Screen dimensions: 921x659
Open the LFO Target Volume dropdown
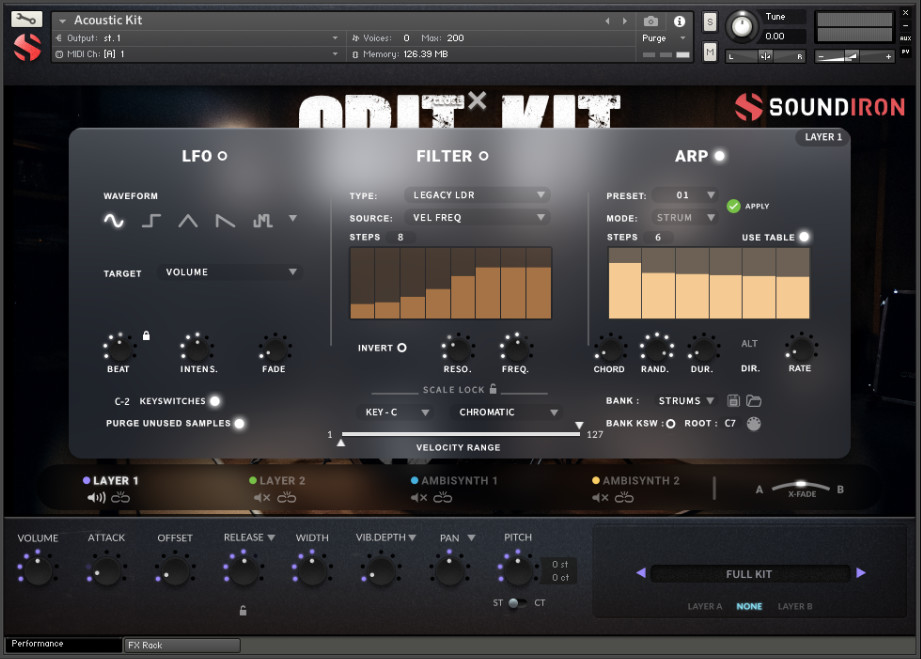(230, 272)
